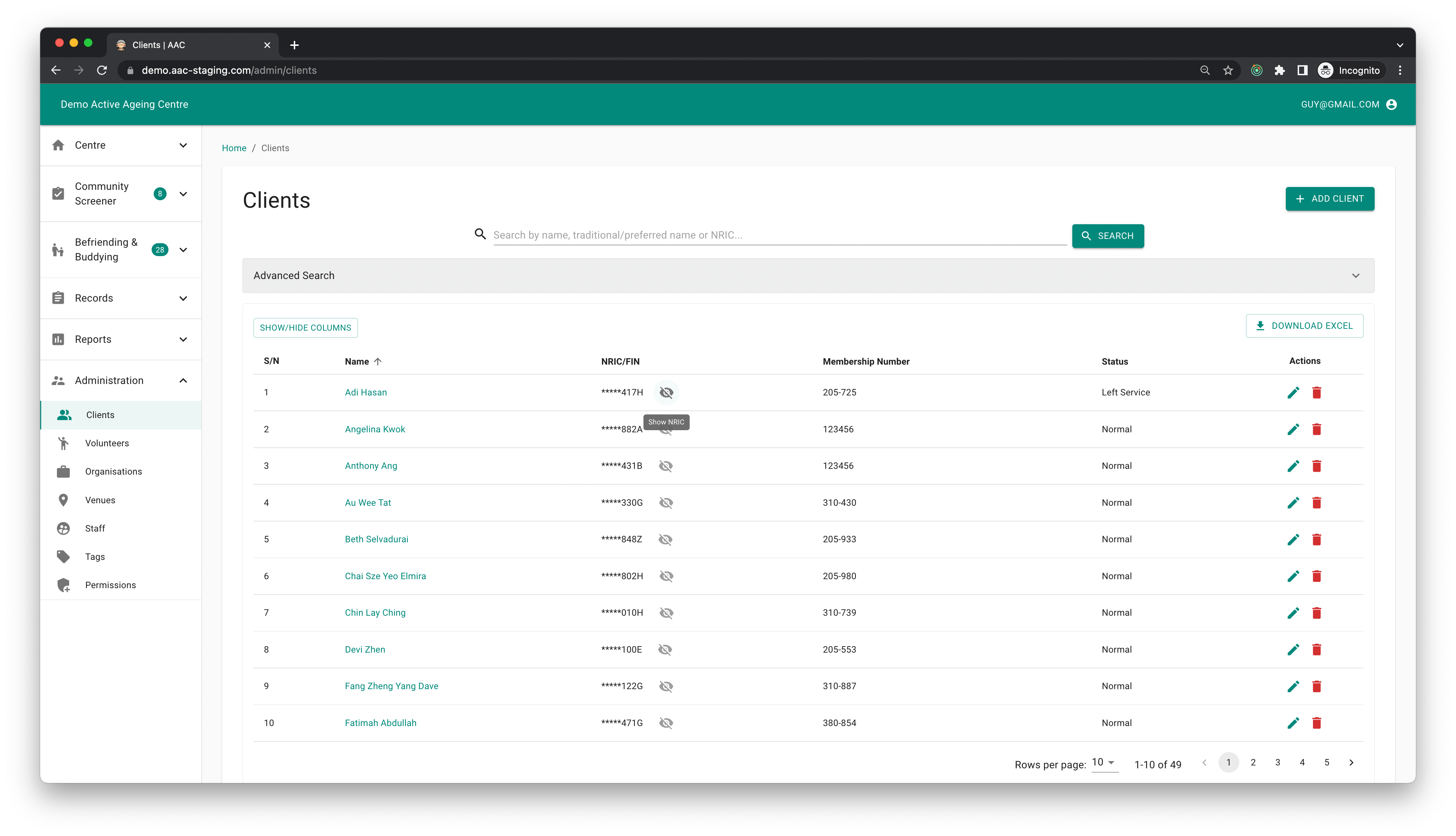Delete Anthony Ang with trash icon
Image resolution: width=1456 pixels, height=836 pixels.
(1317, 466)
